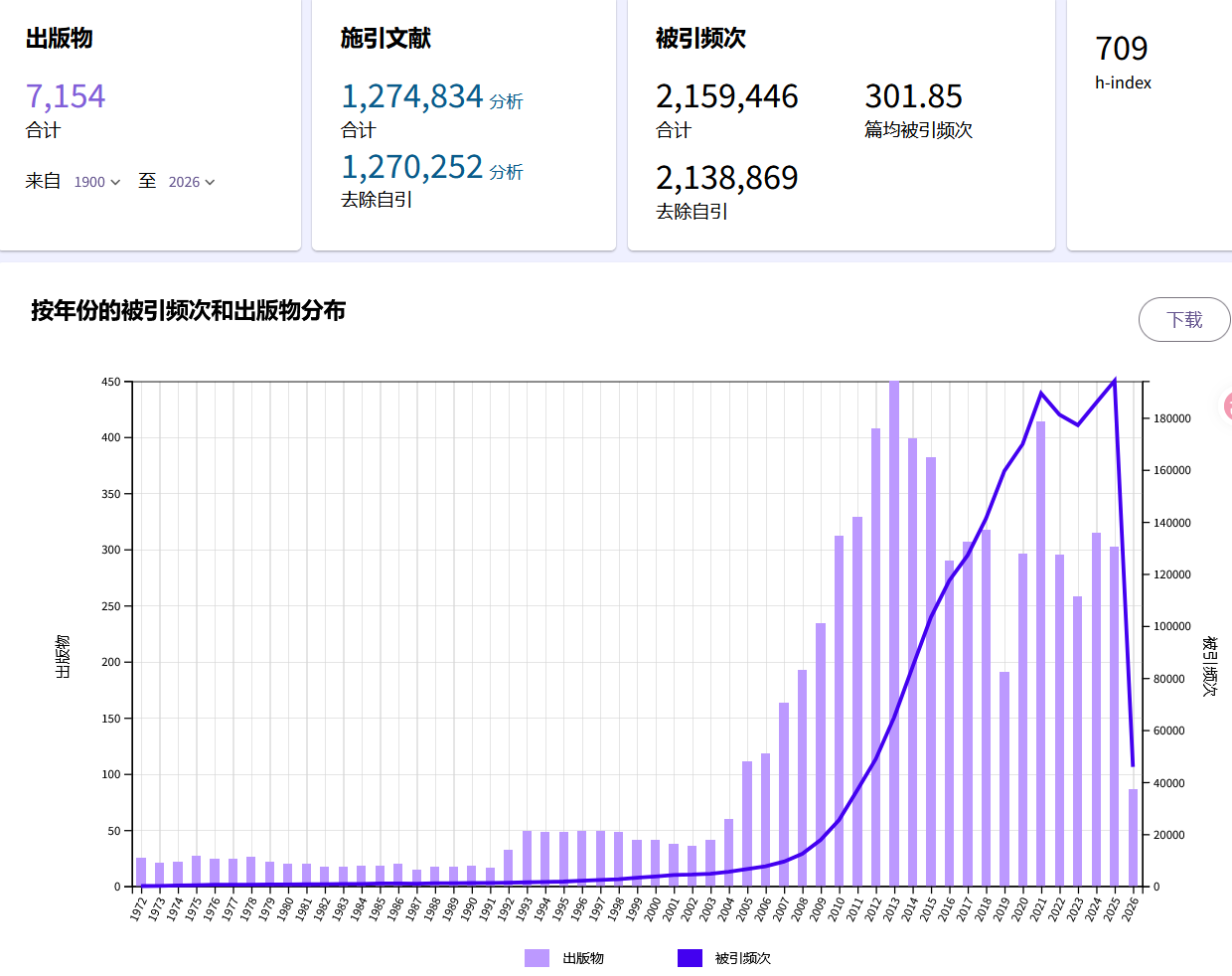This screenshot has width=1232, height=976.
Task: Click 分析 beside the 1,270,252 count
Action: [x=506, y=172]
